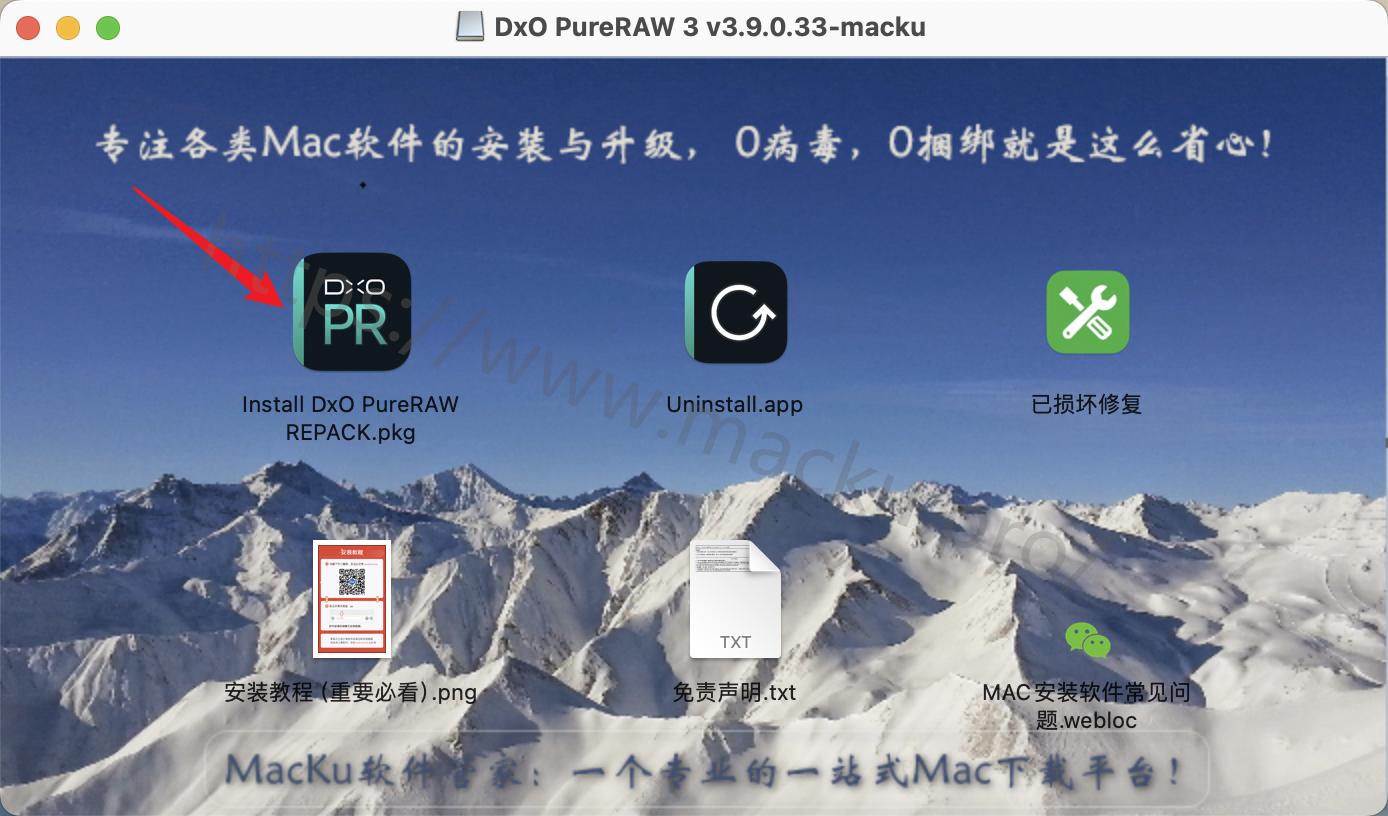
Task: Close the disk image window
Action: [x=28, y=28]
